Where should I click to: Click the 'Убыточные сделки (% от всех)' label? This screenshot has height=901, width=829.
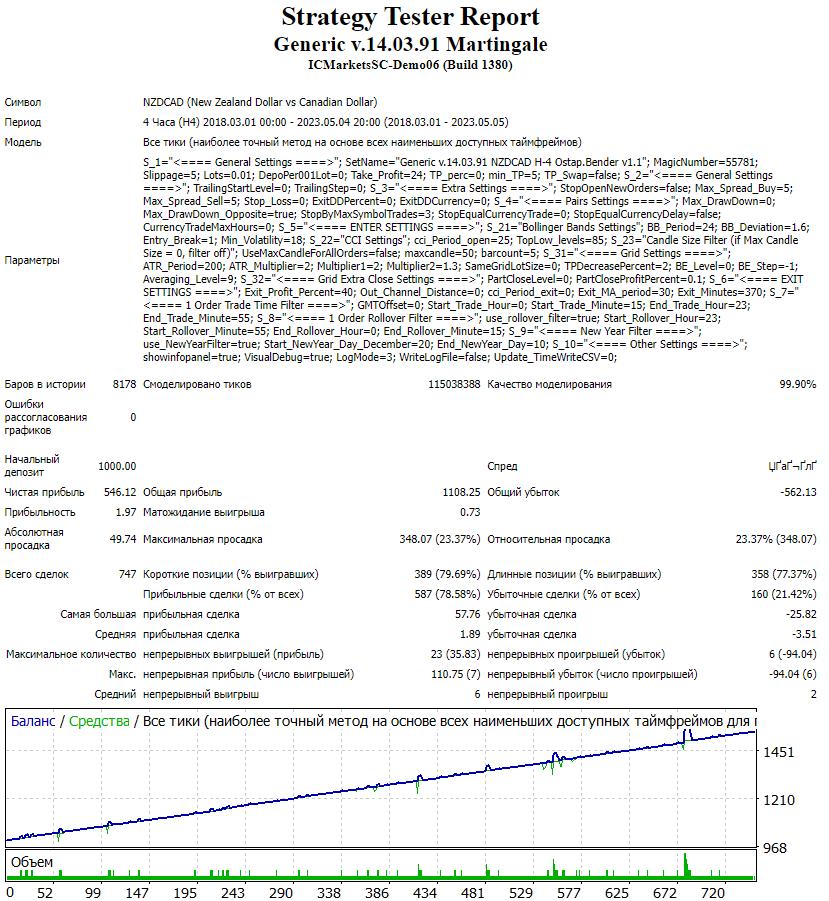click(x=564, y=594)
